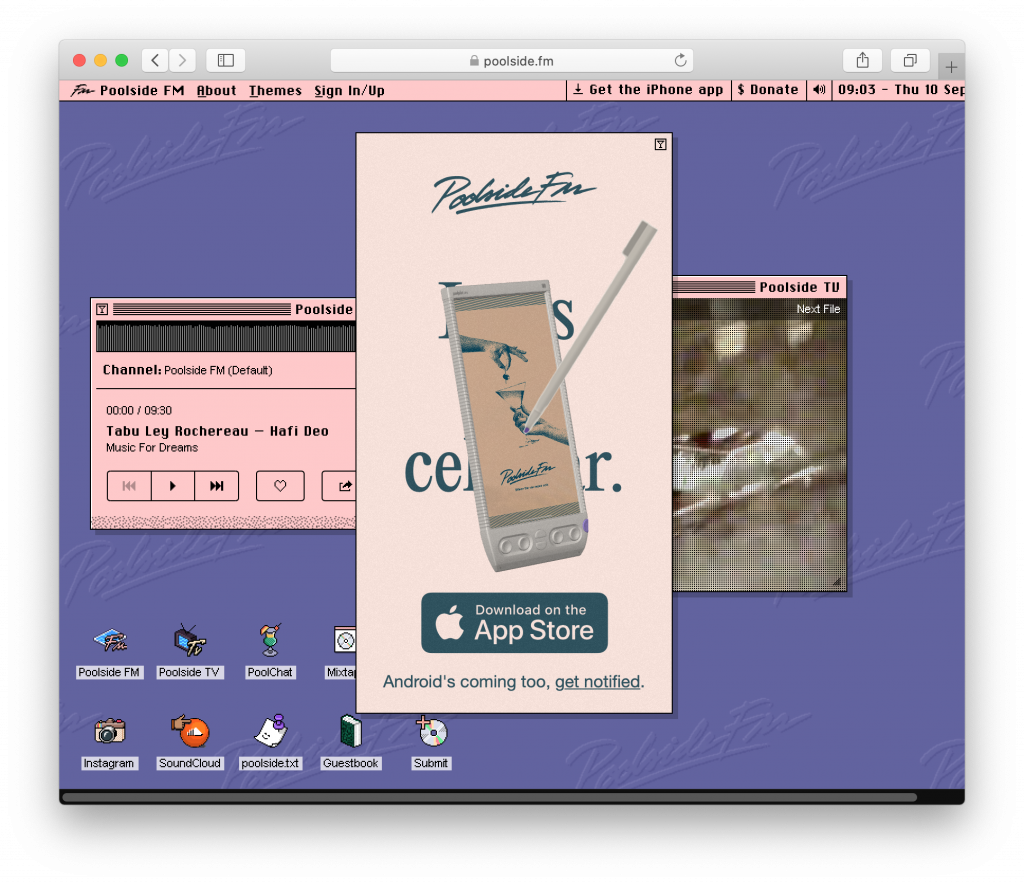Play the current track

(x=172, y=486)
